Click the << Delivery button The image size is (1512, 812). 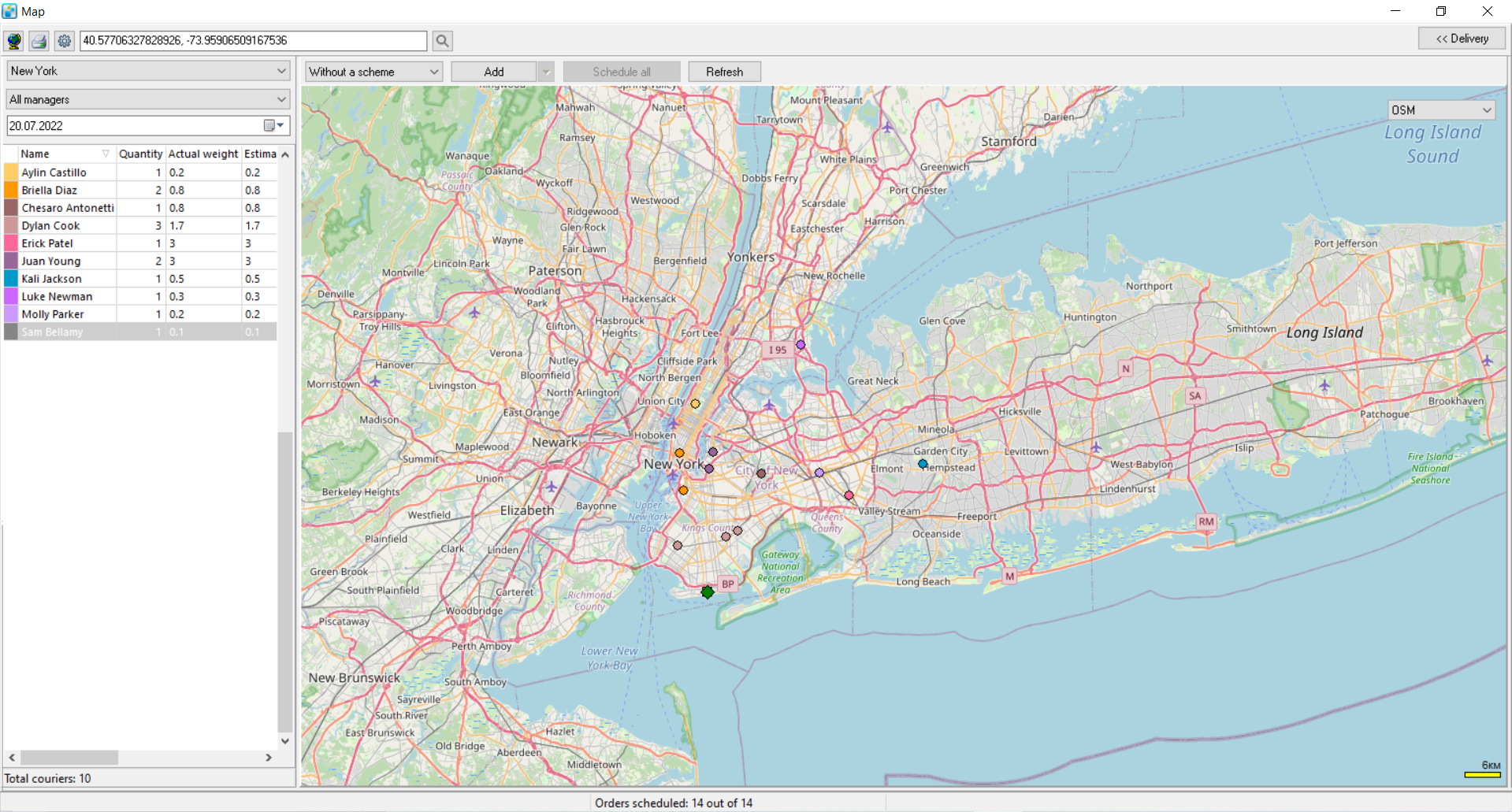pos(1462,39)
